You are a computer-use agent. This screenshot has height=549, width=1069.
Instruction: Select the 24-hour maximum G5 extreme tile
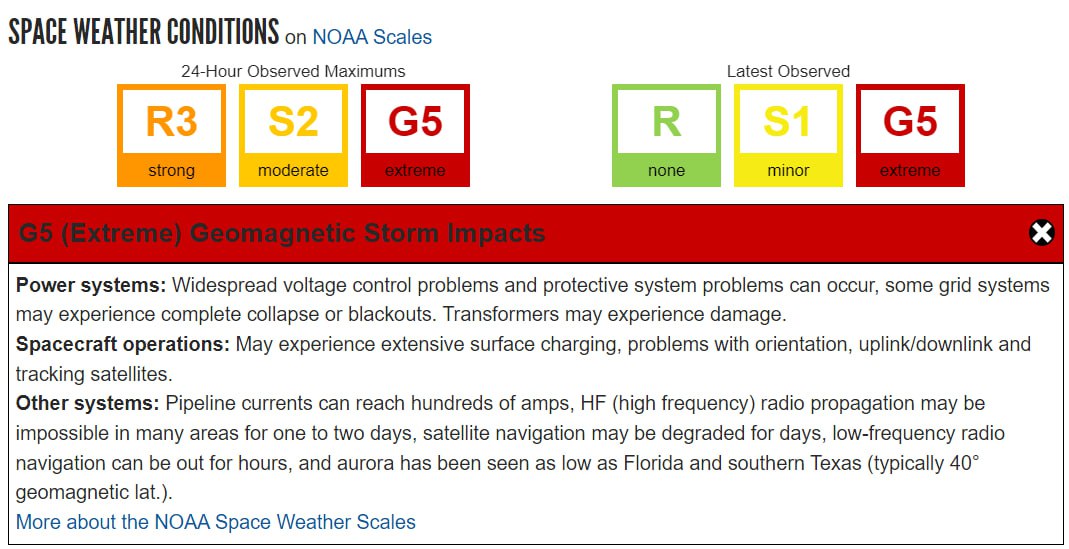tap(415, 135)
